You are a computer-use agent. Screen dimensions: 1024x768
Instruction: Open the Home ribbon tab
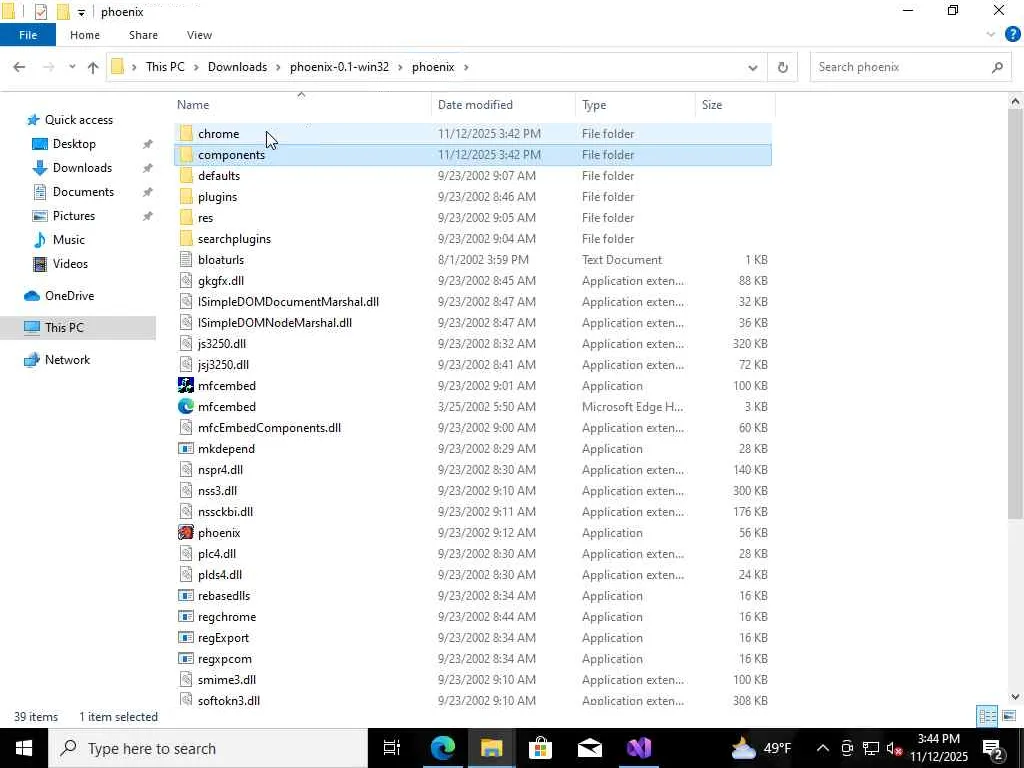[x=85, y=35]
